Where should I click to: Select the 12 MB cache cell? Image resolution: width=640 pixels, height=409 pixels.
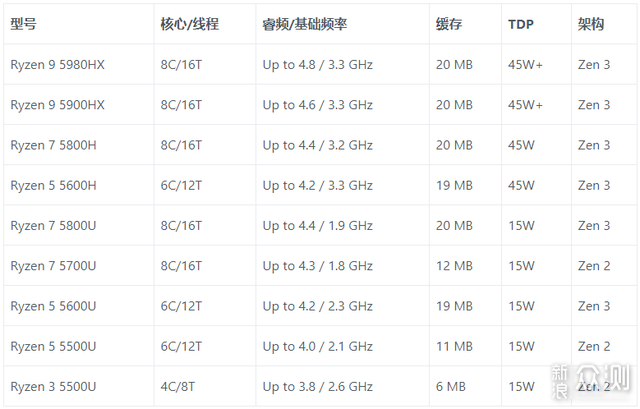[454, 266]
